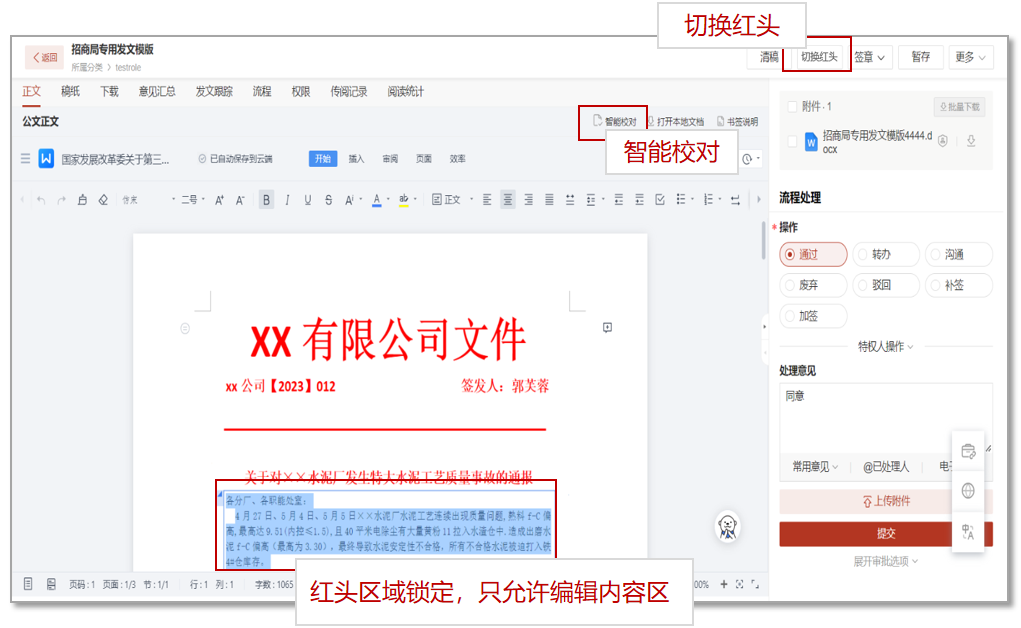The width and height of the screenshot is (1021, 628).
Task: Click the assistant mascot icon
Action: click(727, 527)
